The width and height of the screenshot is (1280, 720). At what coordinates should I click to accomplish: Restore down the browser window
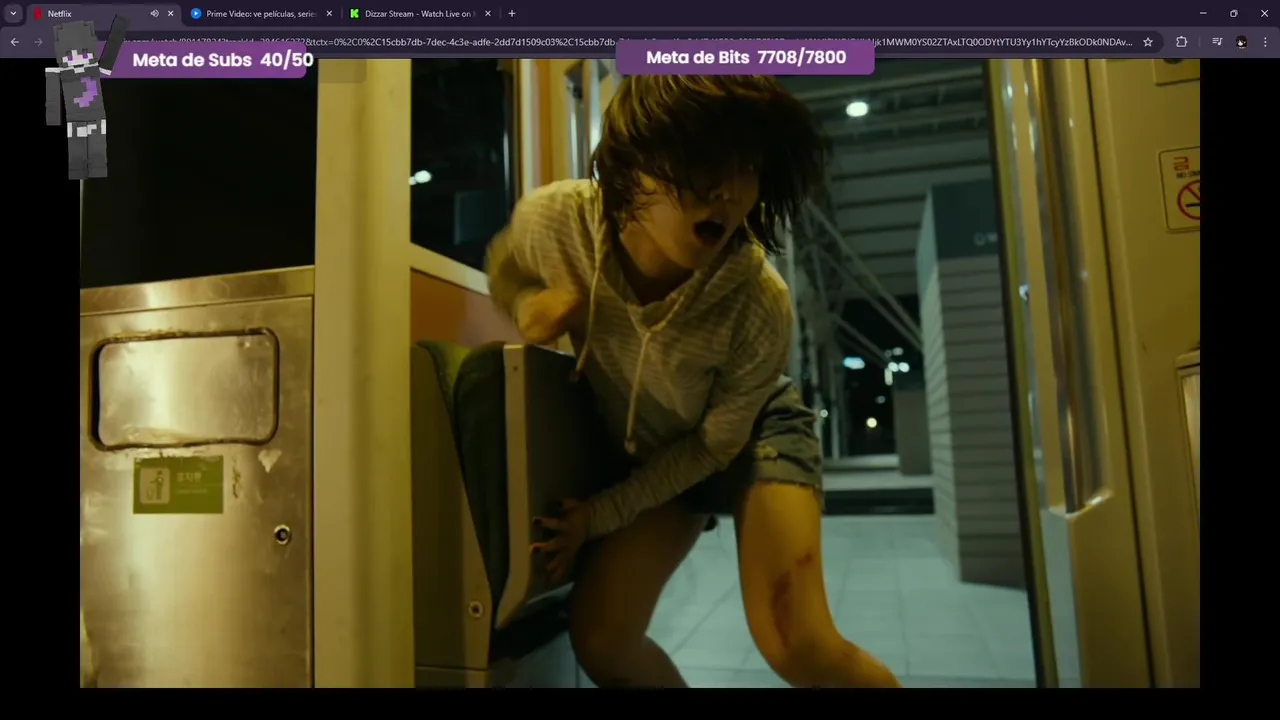pyautogui.click(x=1234, y=14)
